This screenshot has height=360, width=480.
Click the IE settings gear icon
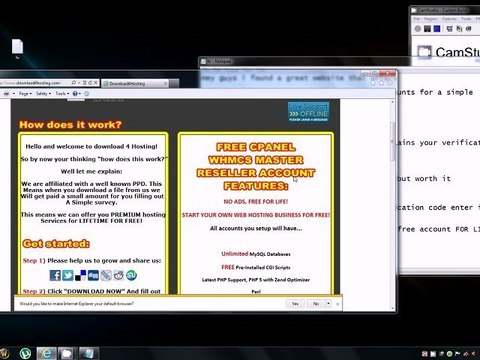click(389, 83)
